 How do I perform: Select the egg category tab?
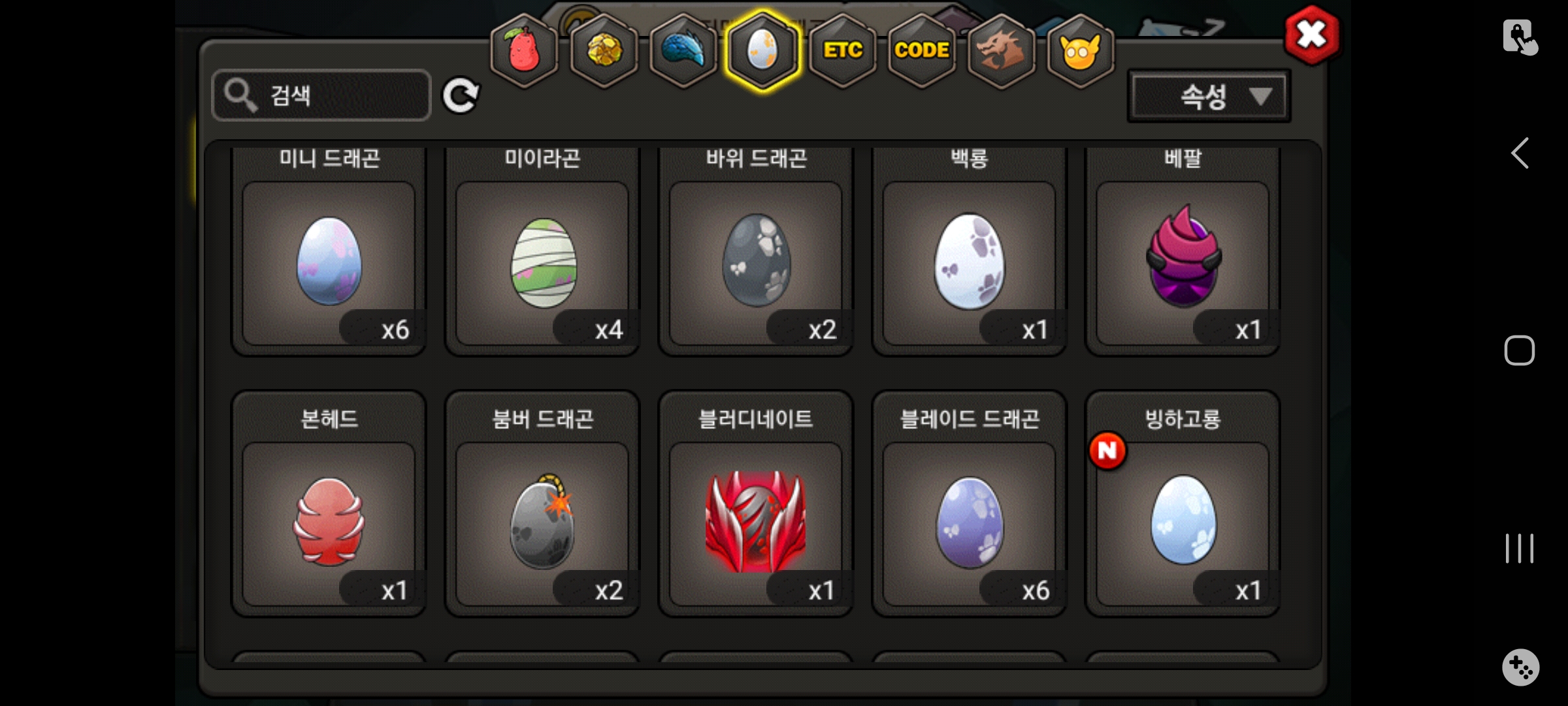(x=762, y=51)
